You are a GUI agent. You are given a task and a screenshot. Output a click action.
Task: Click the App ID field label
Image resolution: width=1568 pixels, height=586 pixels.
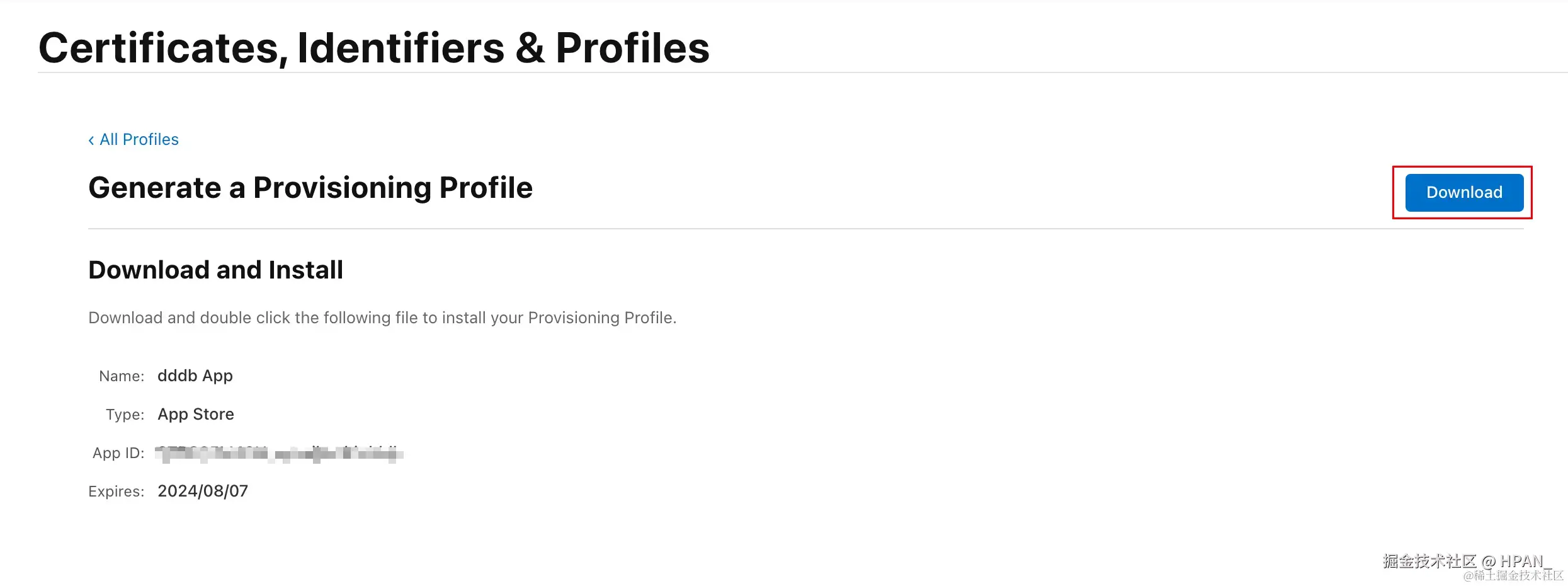pyautogui.click(x=118, y=453)
